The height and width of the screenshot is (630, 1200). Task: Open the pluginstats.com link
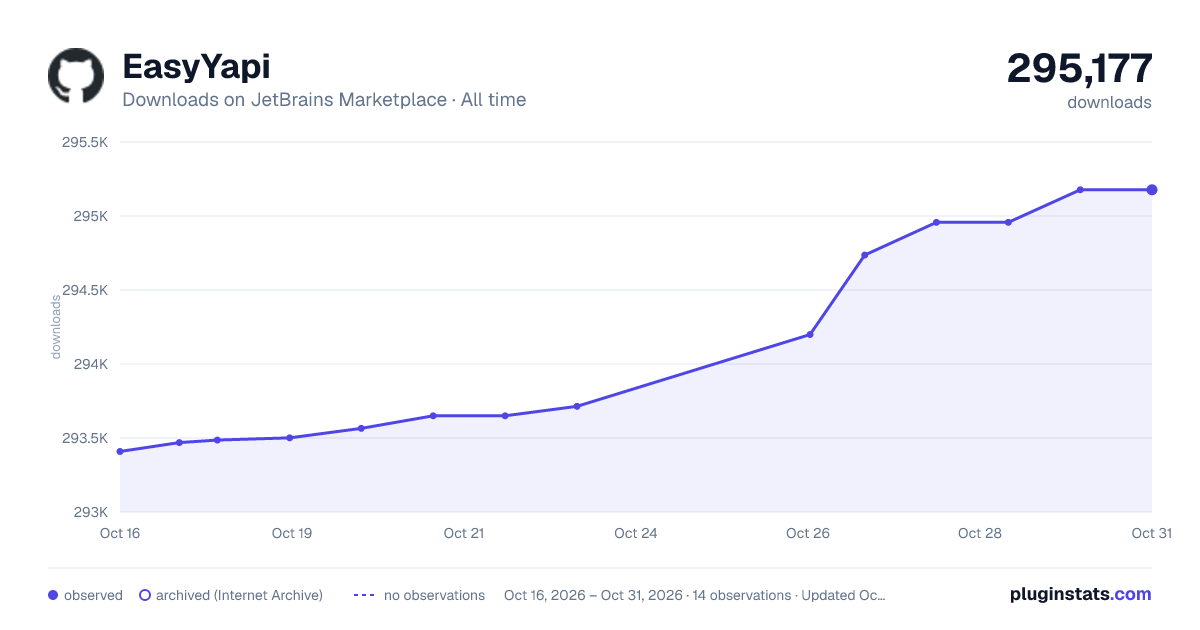click(1080, 594)
